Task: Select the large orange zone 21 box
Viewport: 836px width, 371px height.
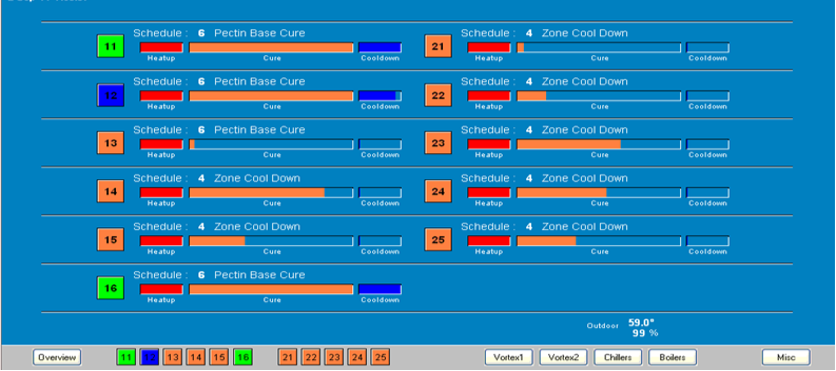Action: pyautogui.click(x=438, y=46)
